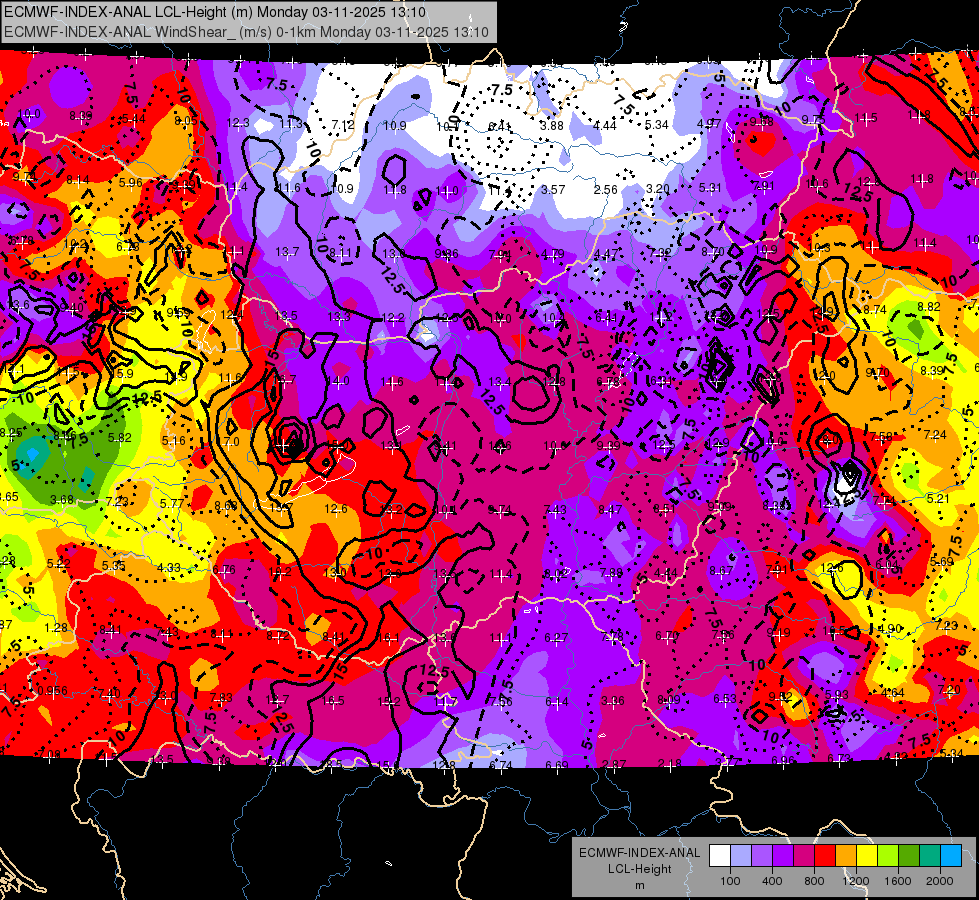Viewport: 979px width, 900px height.
Task: Click the '1200' legend tick label
Action: [x=855, y=881]
